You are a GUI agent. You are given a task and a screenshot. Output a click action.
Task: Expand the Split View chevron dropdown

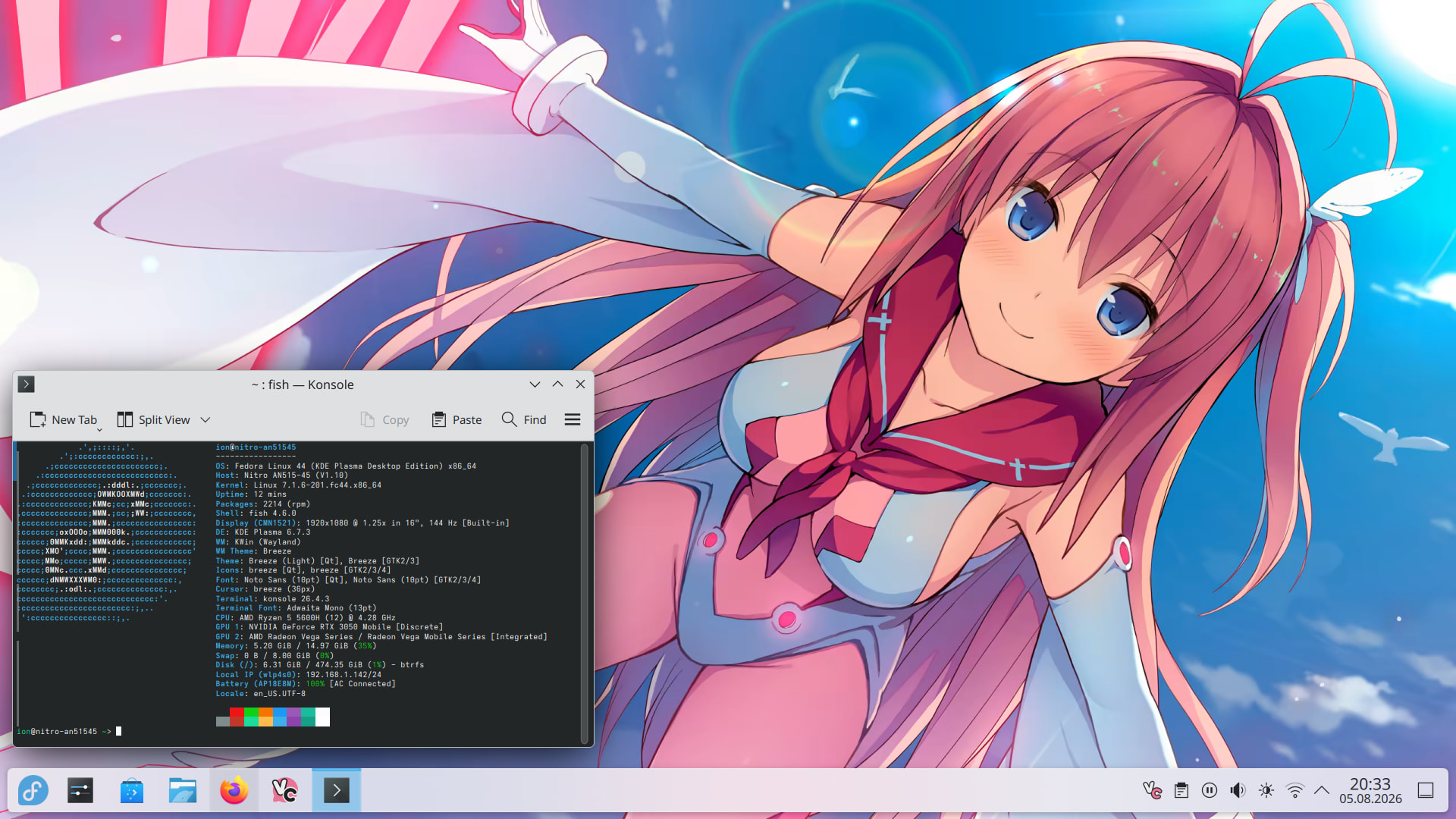click(x=205, y=419)
